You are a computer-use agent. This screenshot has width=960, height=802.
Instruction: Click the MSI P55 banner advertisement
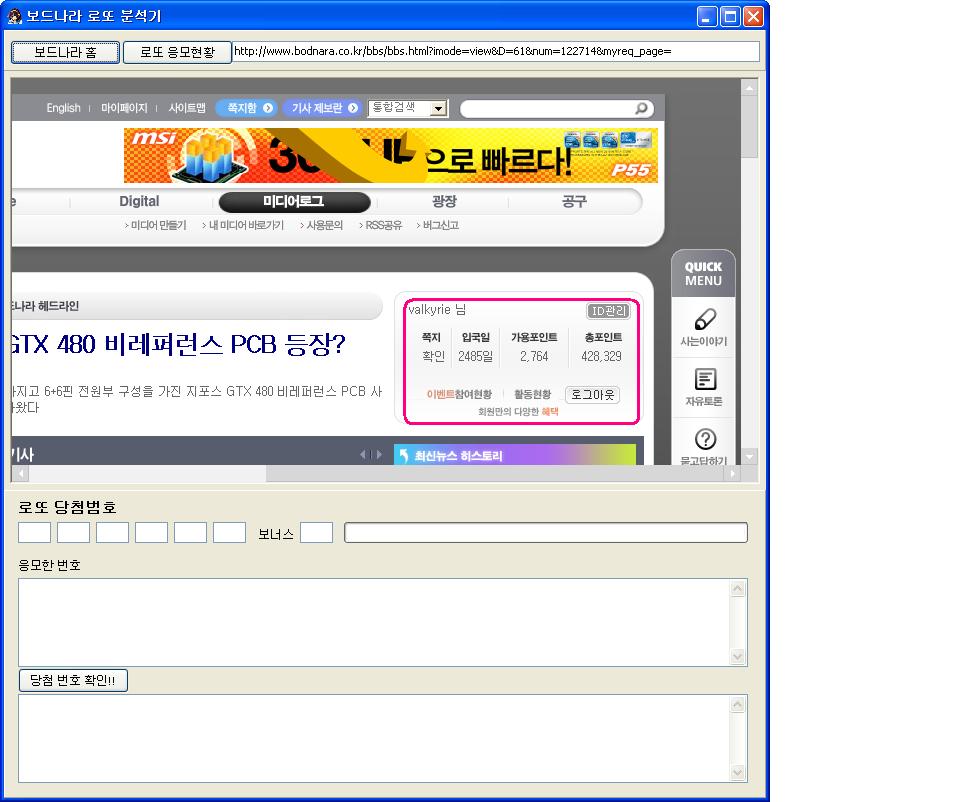[x=390, y=156]
